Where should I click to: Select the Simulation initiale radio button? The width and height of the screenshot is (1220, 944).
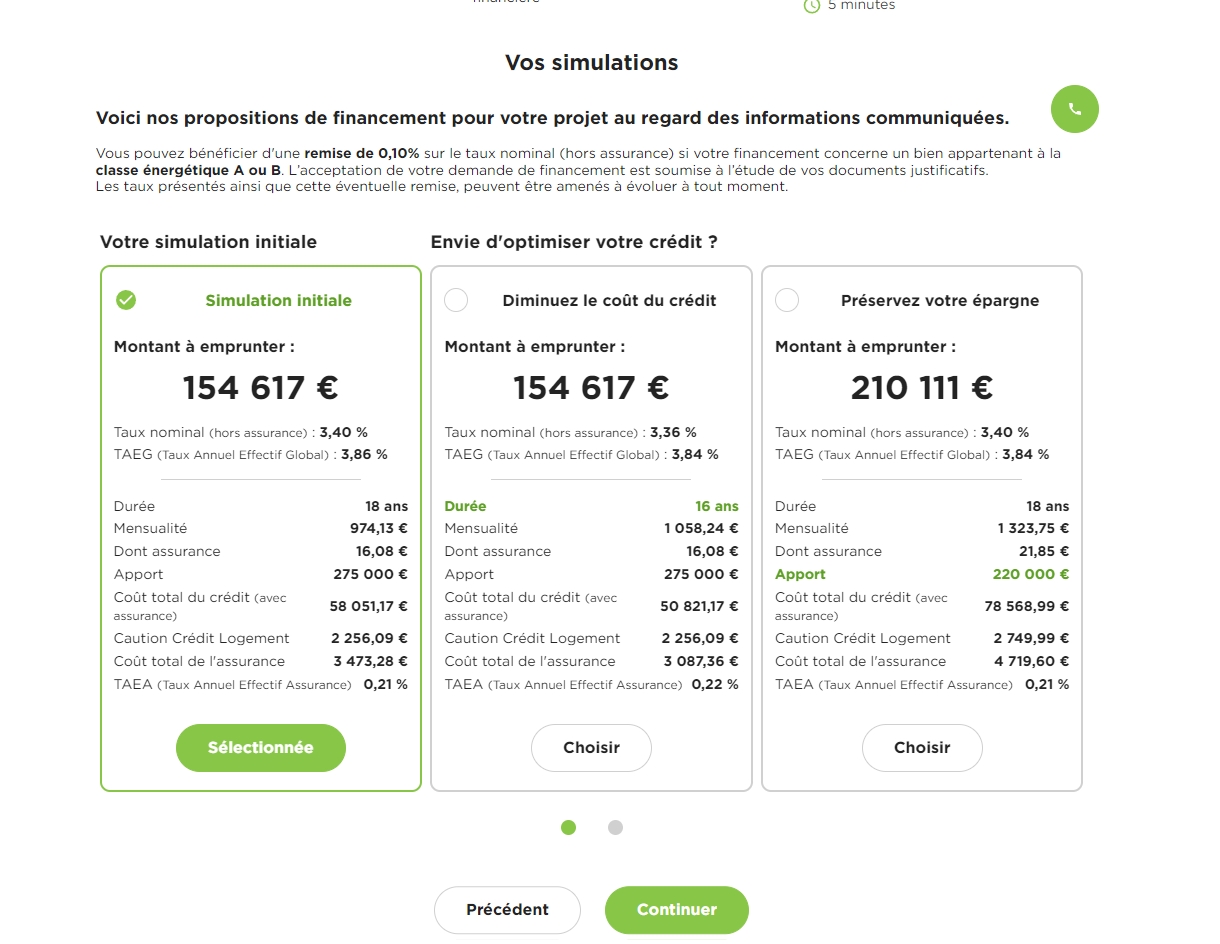coord(126,300)
